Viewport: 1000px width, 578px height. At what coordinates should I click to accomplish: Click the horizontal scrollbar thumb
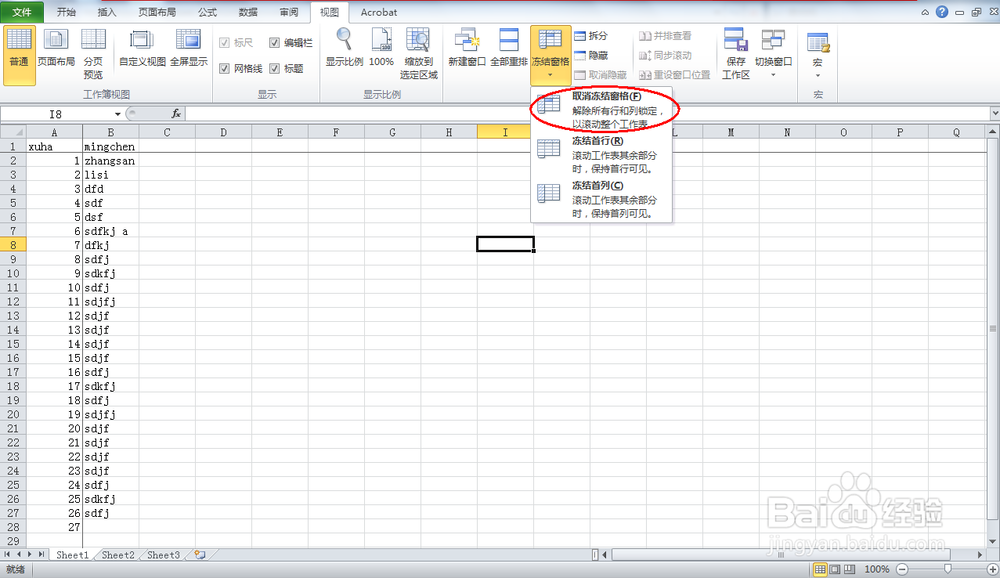coord(781,555)
